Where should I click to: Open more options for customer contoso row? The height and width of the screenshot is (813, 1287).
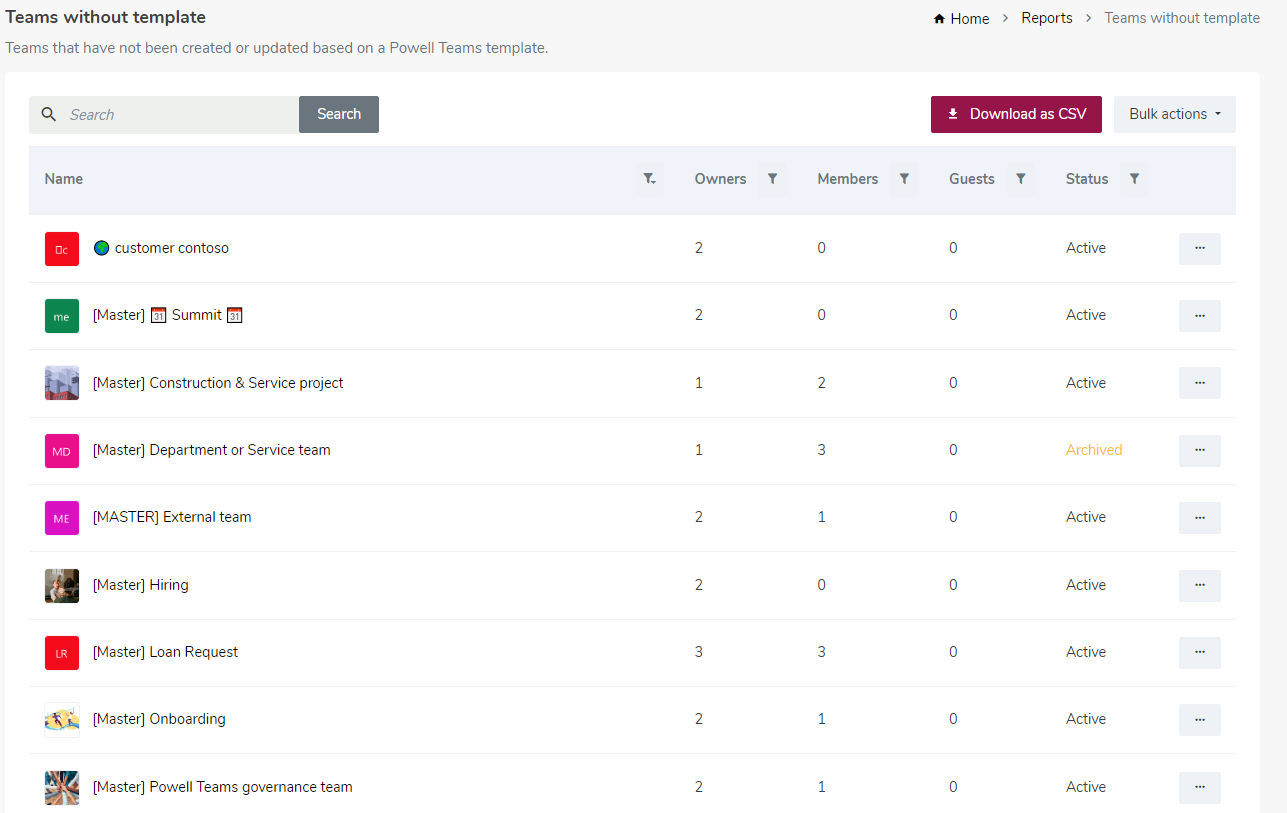1200,248
